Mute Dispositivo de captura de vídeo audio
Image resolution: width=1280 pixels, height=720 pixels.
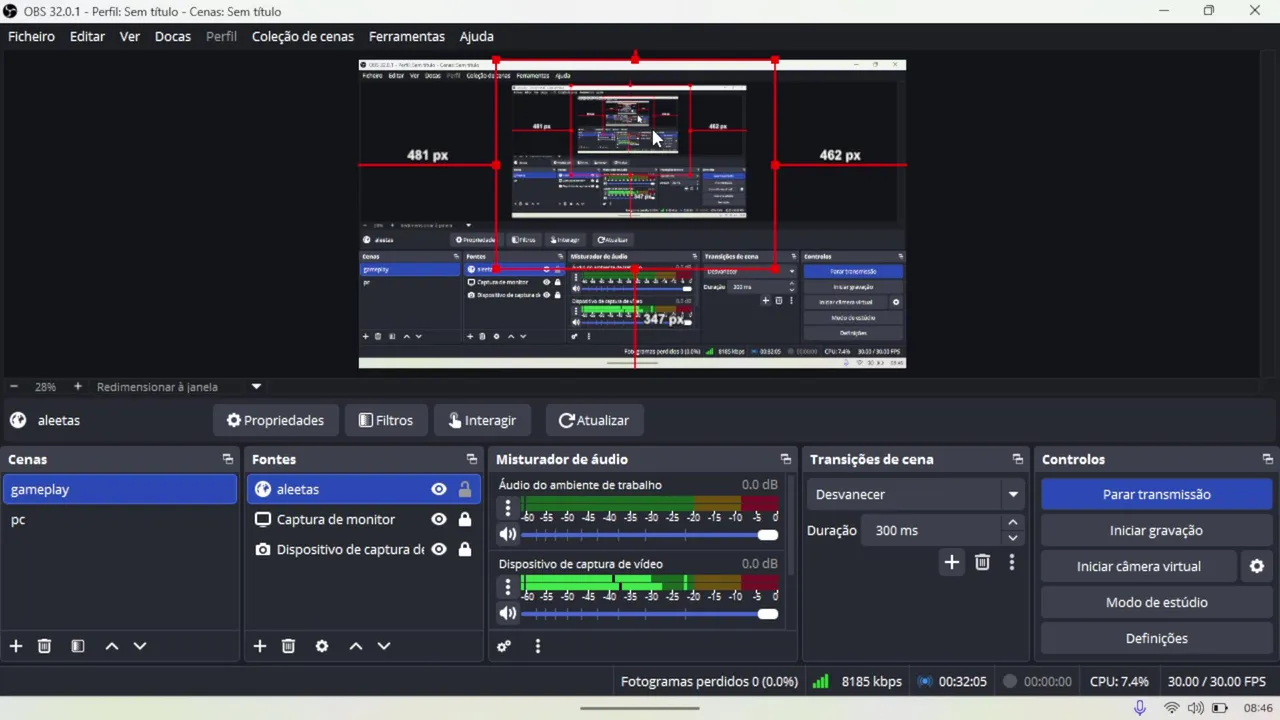click(x=508, y=614)
